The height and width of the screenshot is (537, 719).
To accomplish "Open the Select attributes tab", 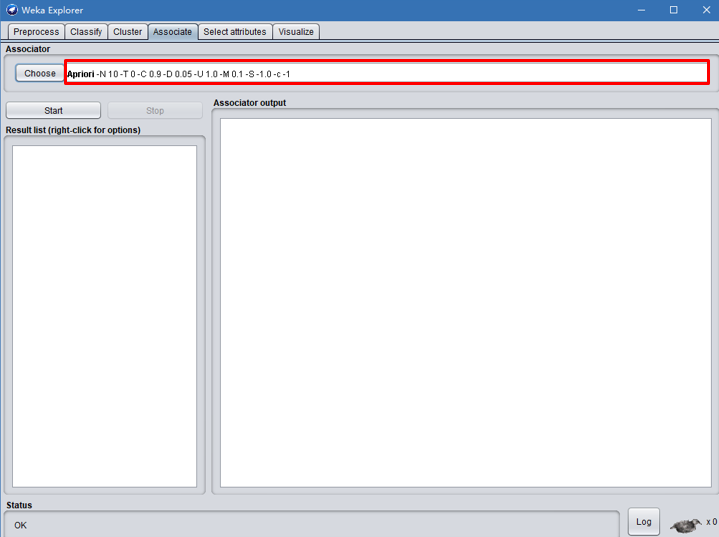I will tap(235, 32).
